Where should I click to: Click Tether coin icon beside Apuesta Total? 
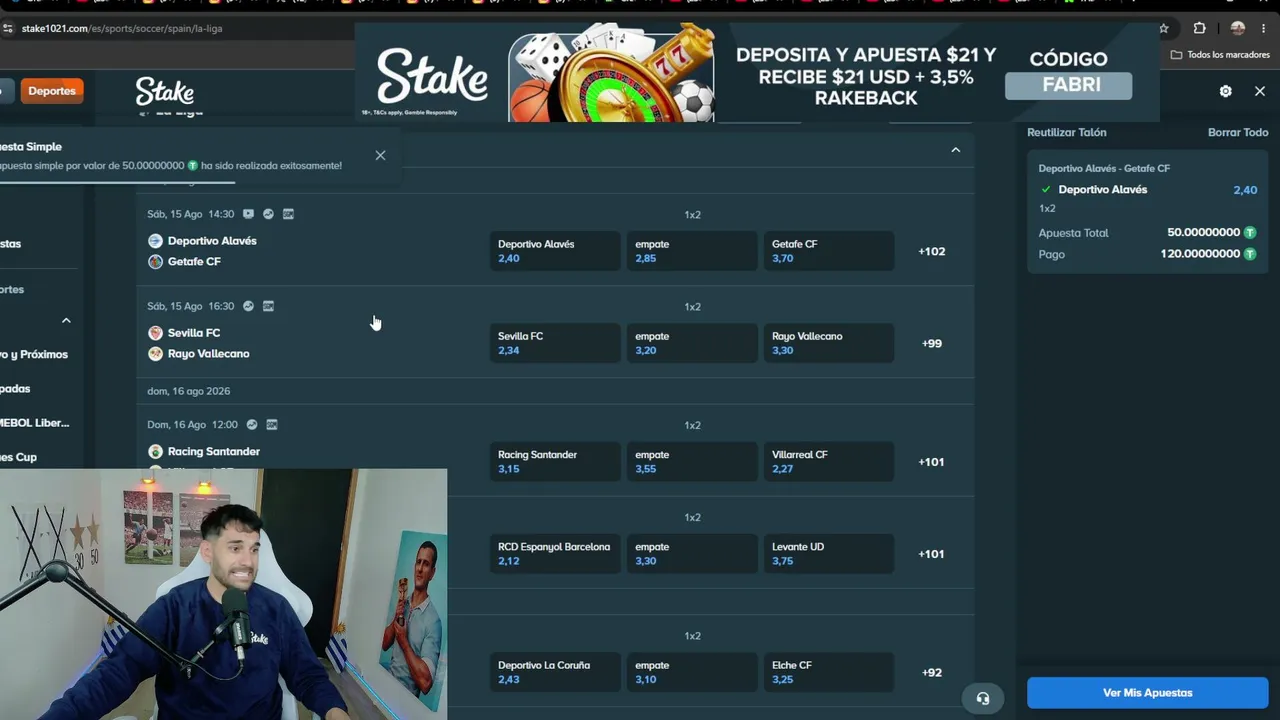tap(1250, 232)
